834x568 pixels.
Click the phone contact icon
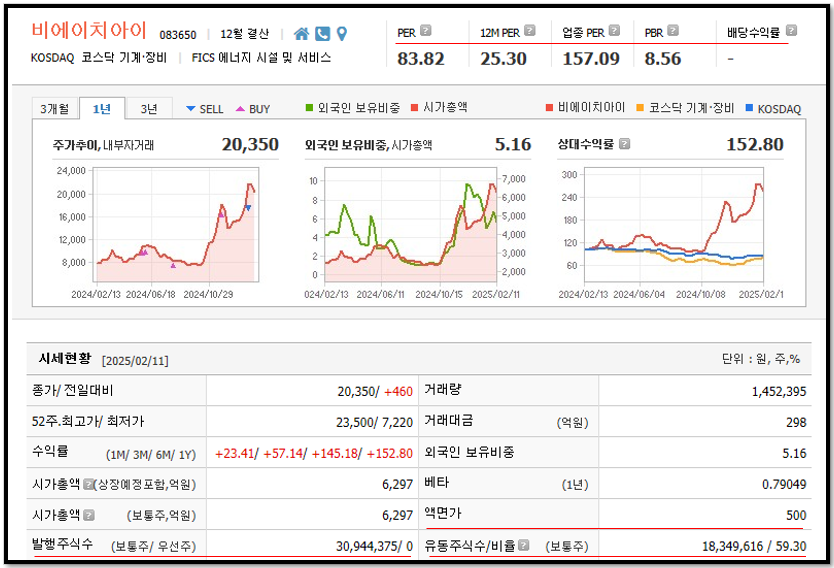pos(322,34)
